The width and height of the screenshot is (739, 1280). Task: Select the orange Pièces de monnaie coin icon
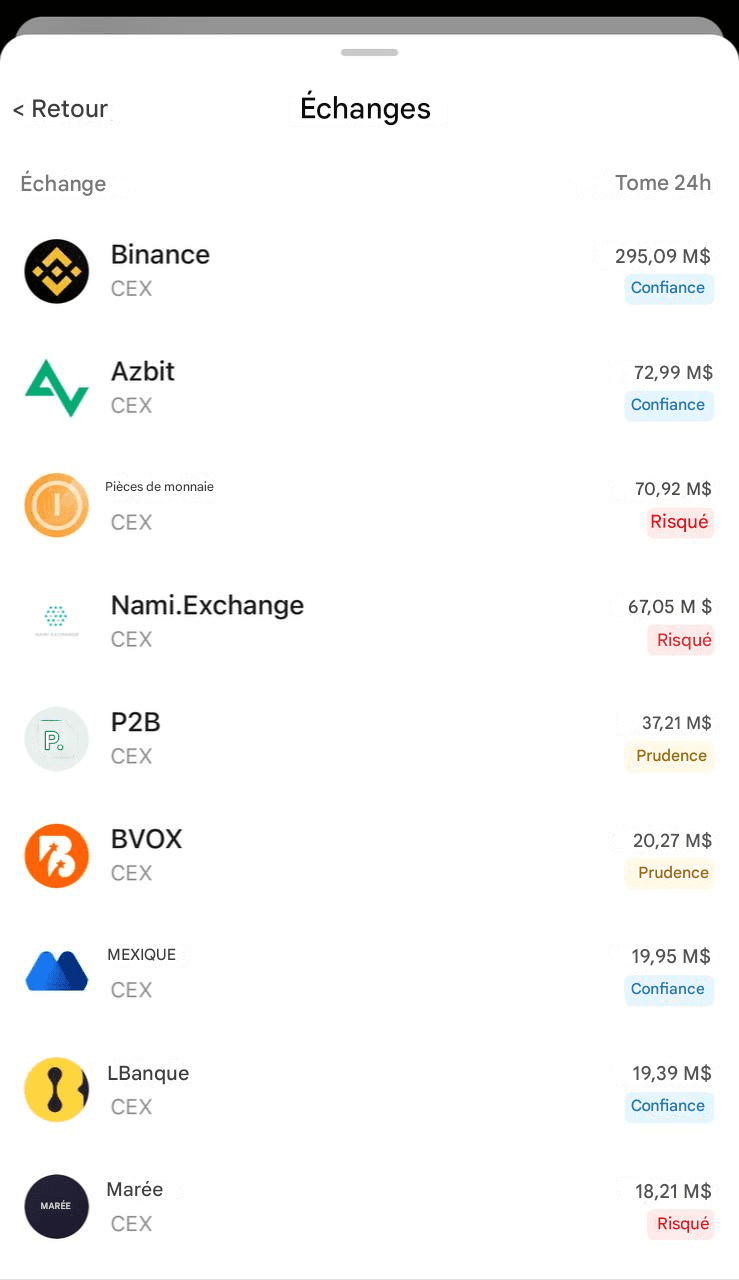[x=57, y=505]
